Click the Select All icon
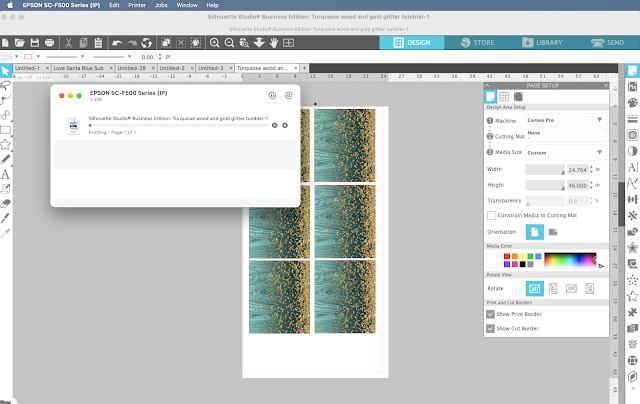Screen dimensions: 640x404 click(x=166, y=42)
